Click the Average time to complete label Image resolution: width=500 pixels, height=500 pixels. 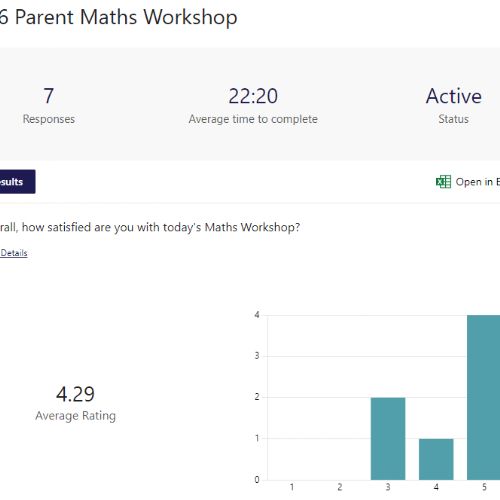(x=253, y=119)
